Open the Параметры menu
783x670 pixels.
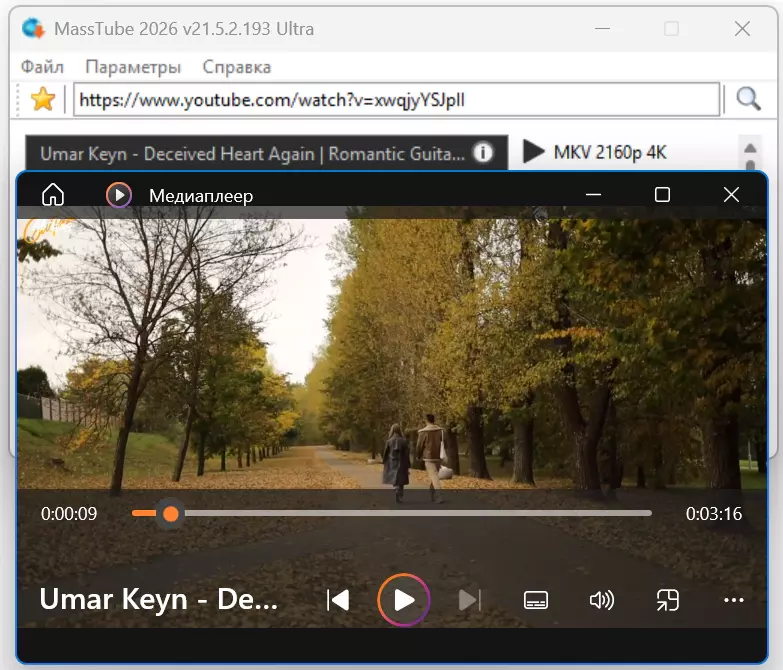tap(133, 67)
